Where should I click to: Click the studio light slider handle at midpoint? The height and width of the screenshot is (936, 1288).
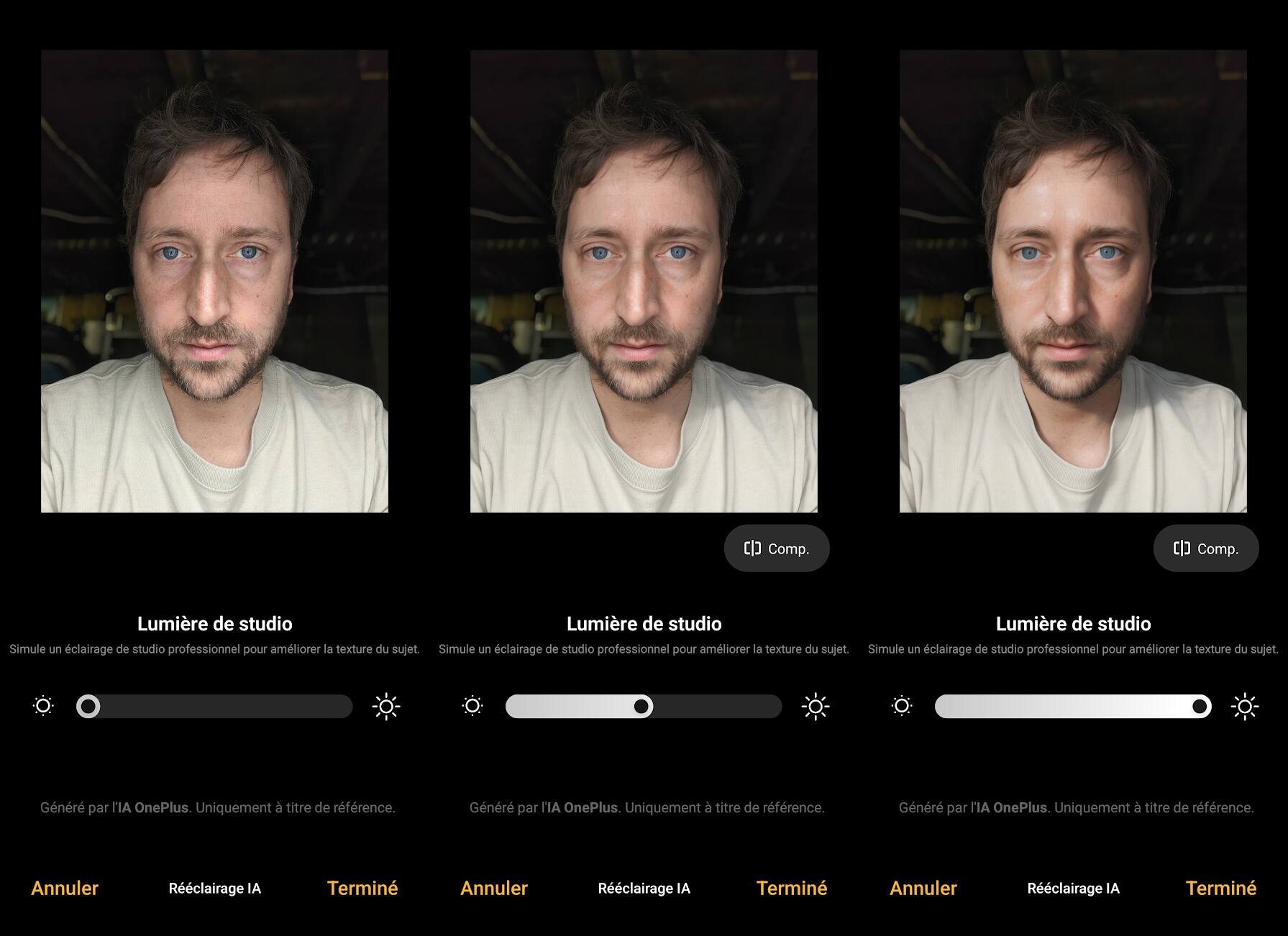tap(641, 707)
